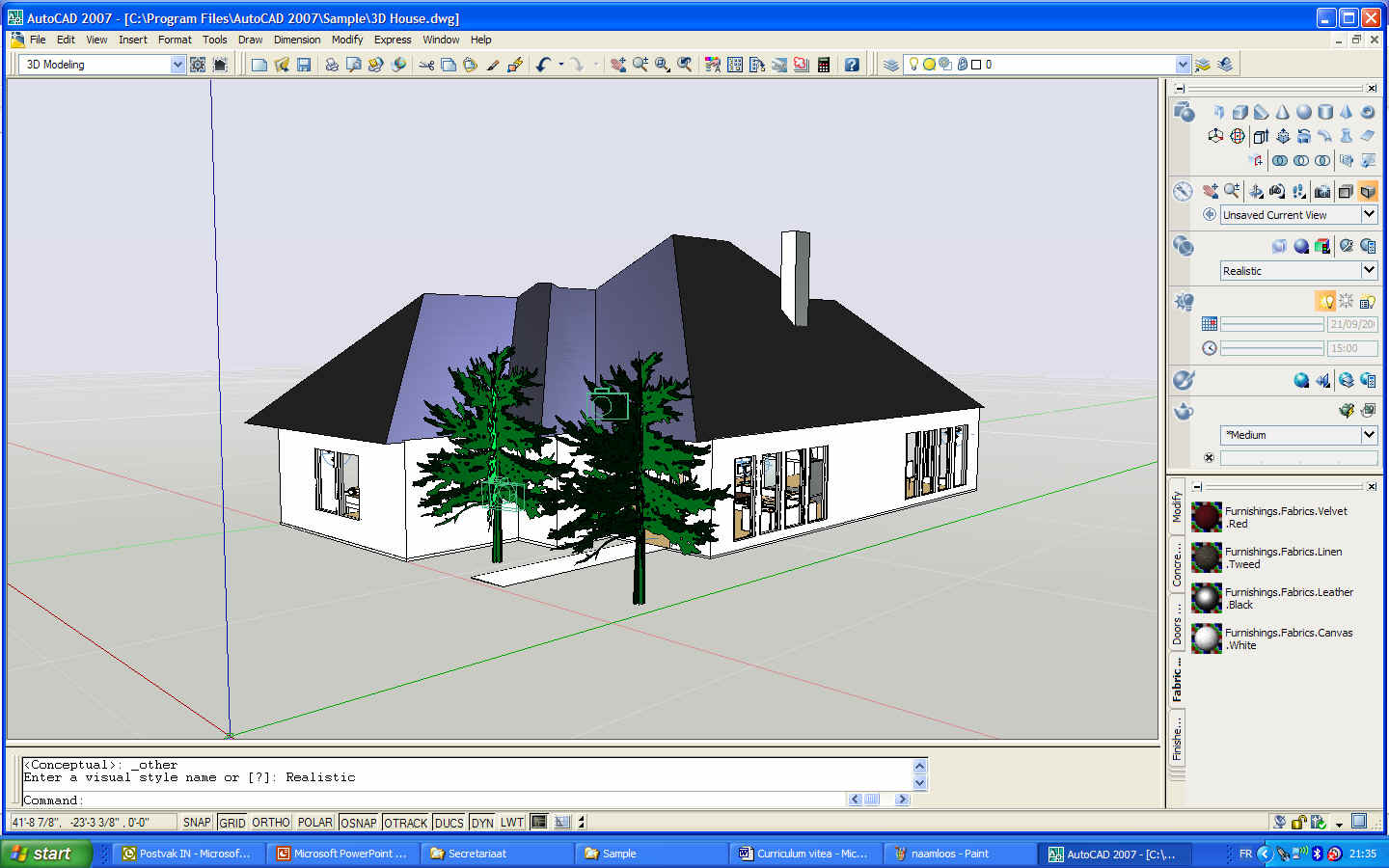The height and width of the screenshot is (868, 1389).
Task: Click the Create Camera icon in dashboard
Action: pos(1322,191)
